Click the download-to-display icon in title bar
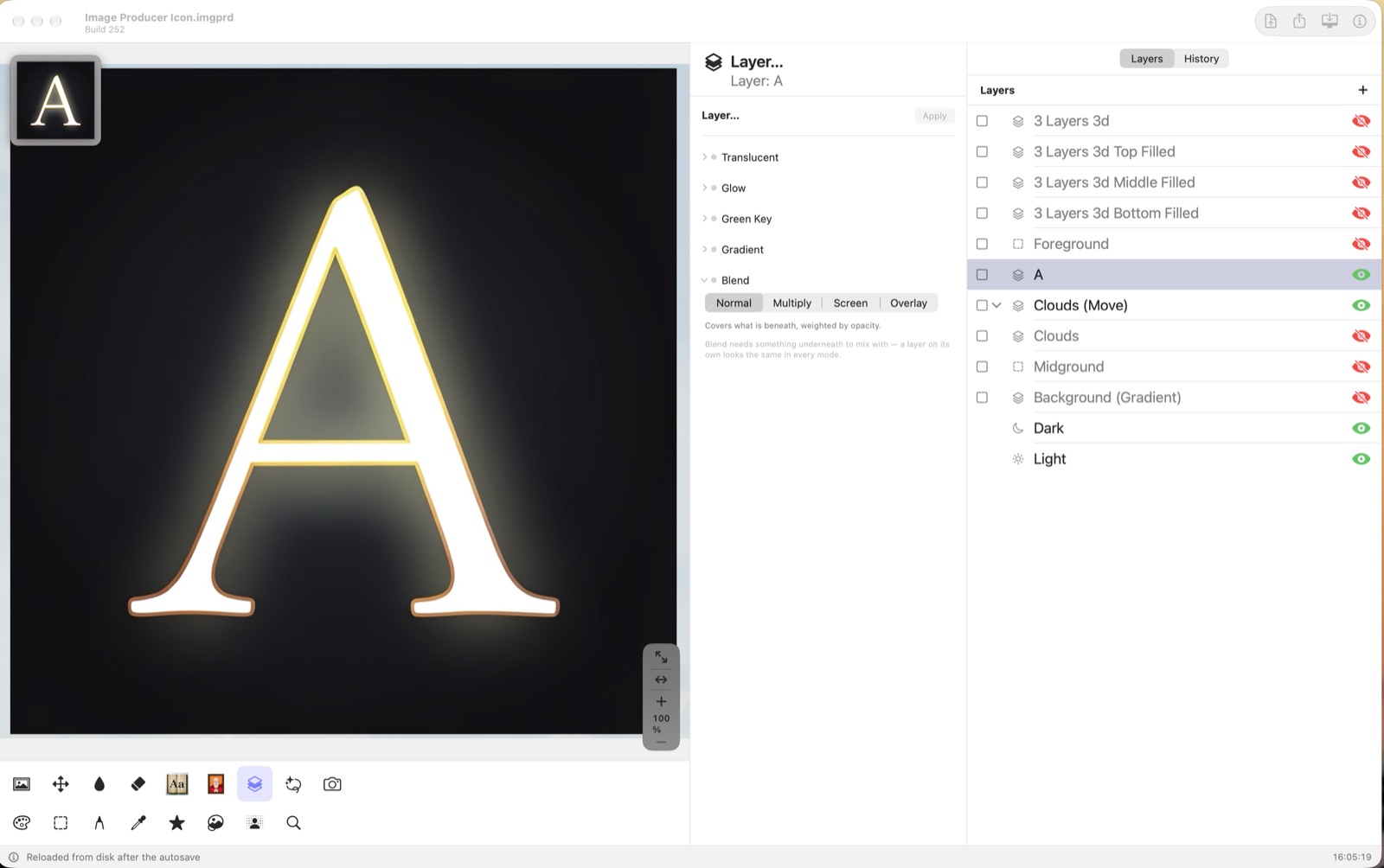 (1330, 21)
